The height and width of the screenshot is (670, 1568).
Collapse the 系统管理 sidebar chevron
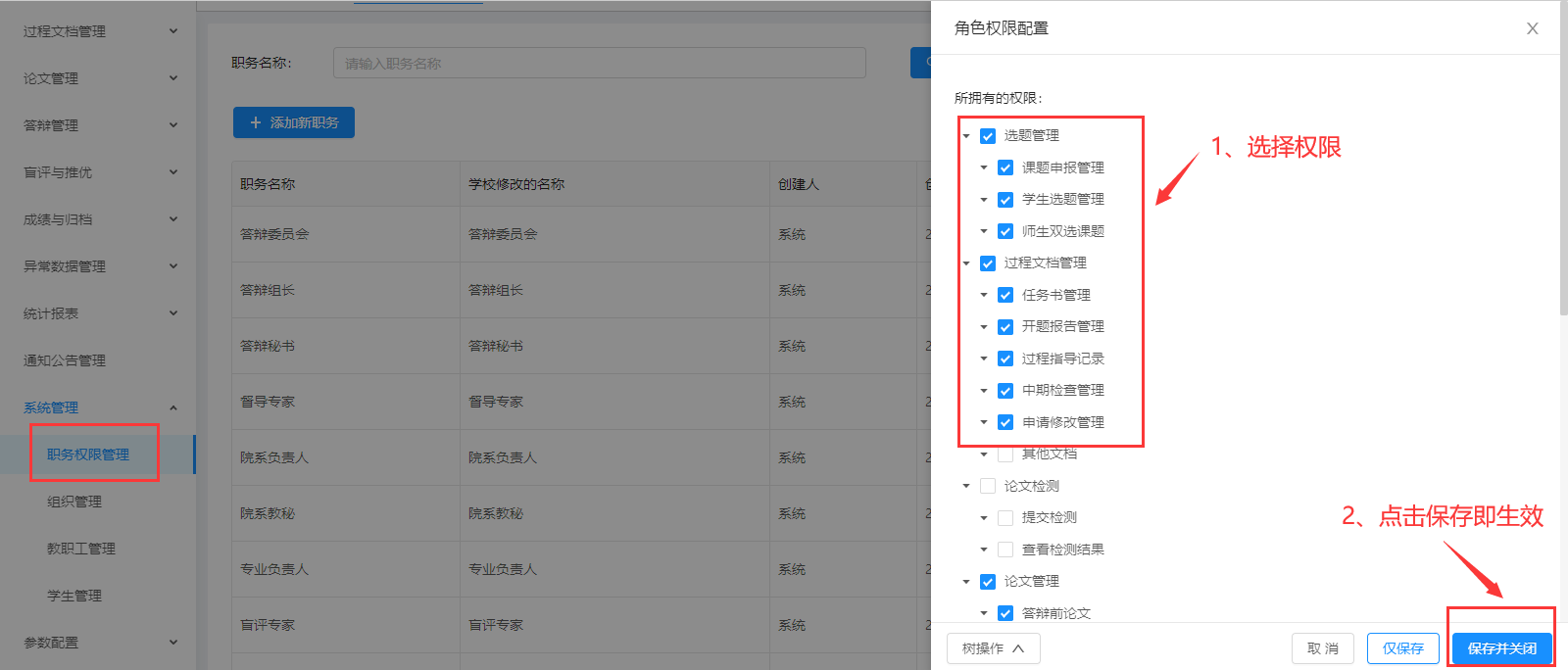point(173,407)
